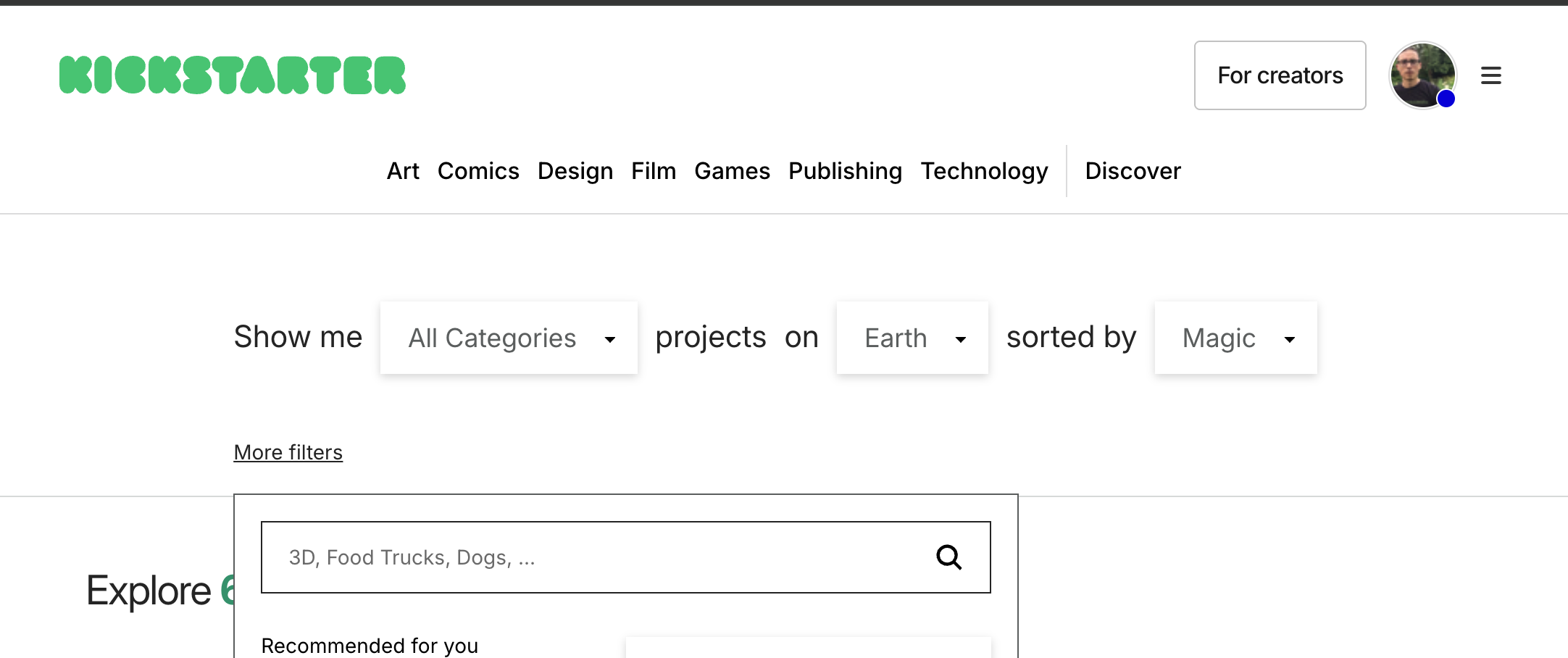Browse the Film category
This screenshot has height=658, width=1568.
[x=654, y=171]
